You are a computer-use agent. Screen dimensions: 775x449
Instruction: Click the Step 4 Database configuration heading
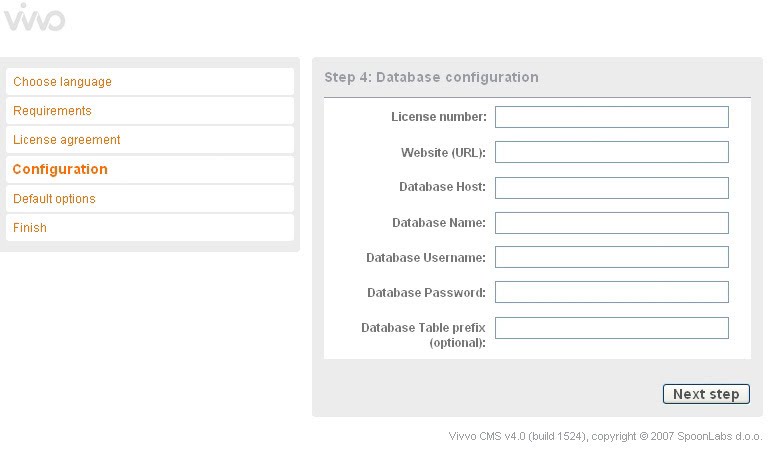431,77
